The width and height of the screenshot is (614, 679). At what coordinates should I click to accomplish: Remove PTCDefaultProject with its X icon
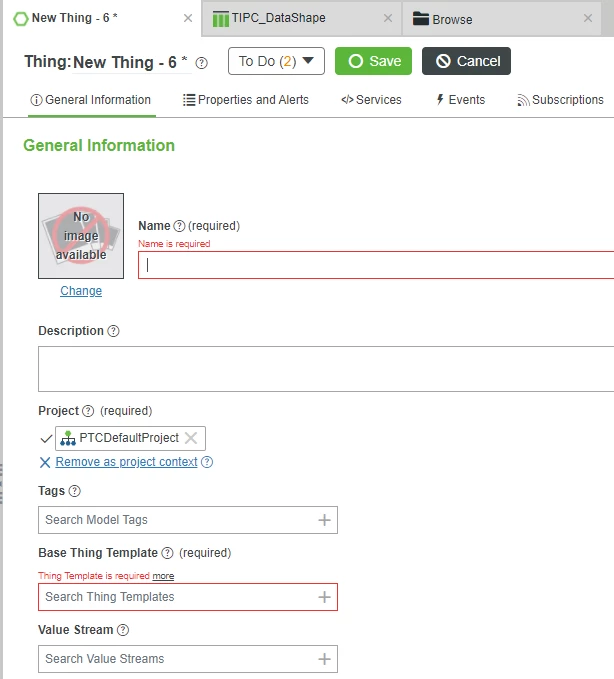point(191,438)
